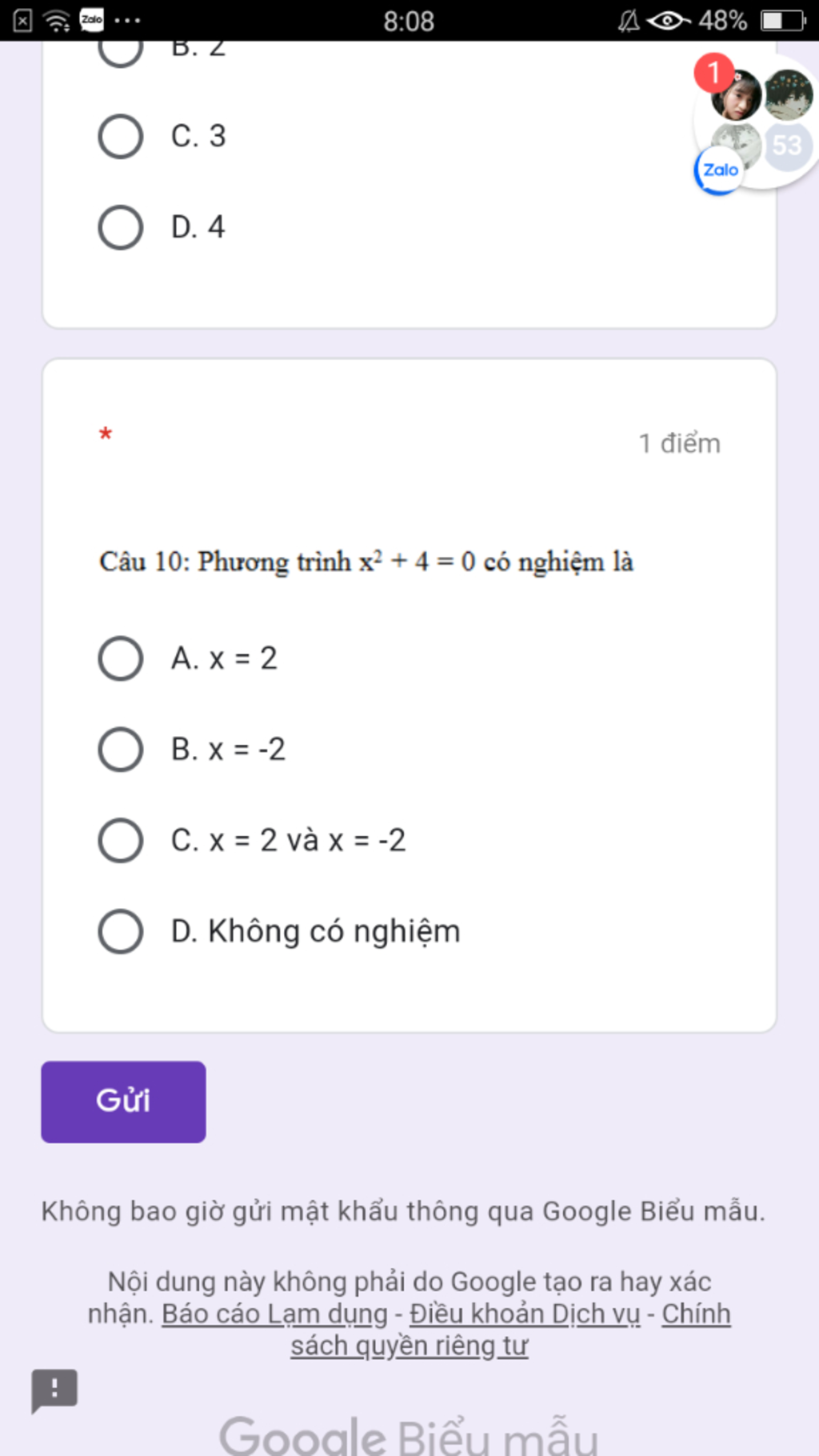The width and height of the screenshot is (819, 1456).
Task: Open the dark avatar chat head
Action: click(789, 95)
